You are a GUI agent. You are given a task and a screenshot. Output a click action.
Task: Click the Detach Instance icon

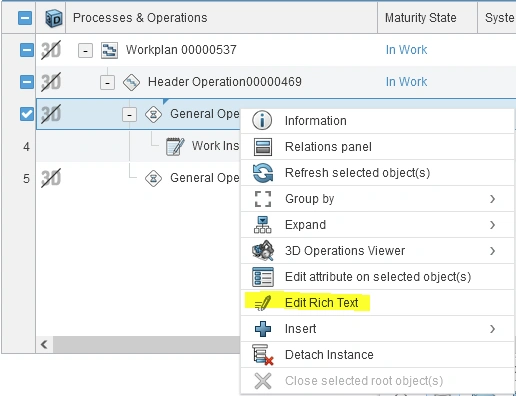(x=263, y=355)
